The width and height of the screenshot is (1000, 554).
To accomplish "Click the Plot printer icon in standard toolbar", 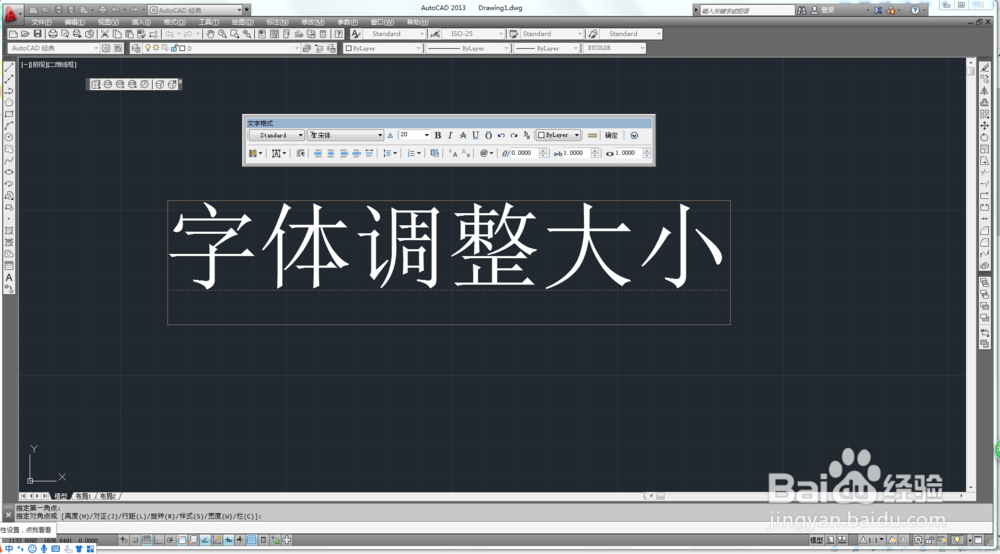I will coord(53,34).
